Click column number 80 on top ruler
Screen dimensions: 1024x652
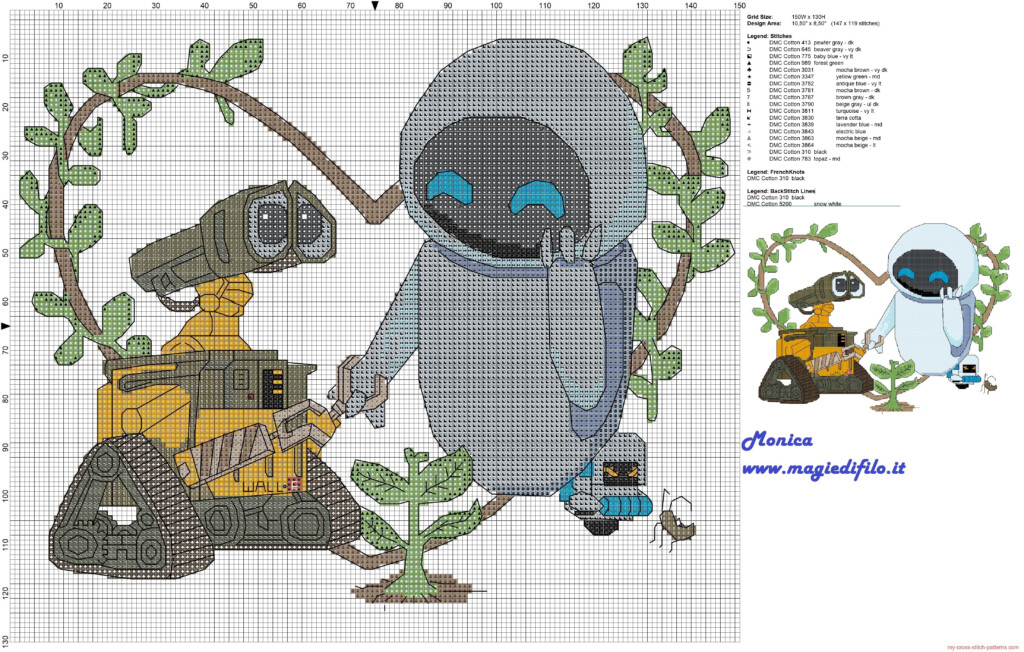tap(399, 6)
